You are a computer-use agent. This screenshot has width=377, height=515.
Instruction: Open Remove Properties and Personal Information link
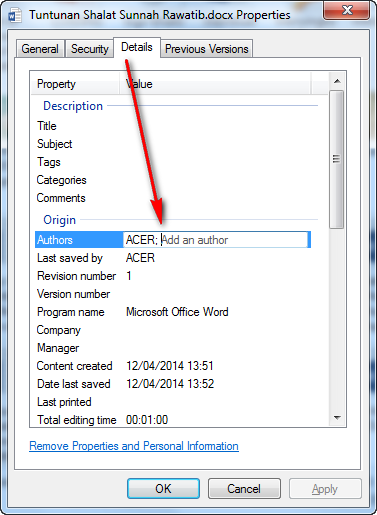click(x=134, y=446)
